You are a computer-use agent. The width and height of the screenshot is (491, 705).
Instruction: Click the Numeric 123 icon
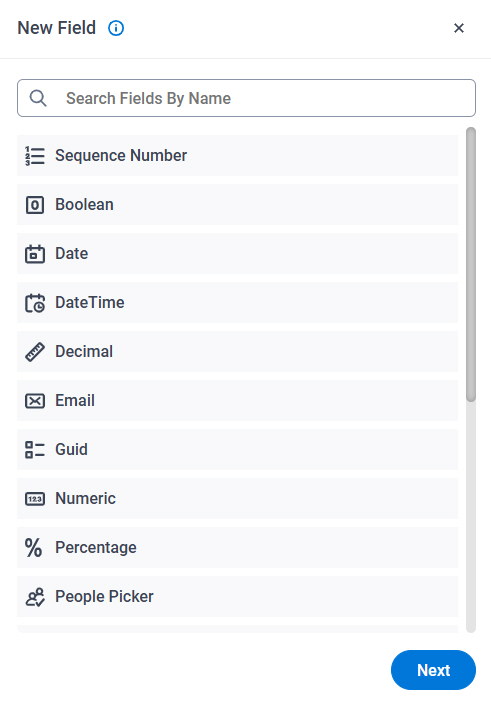35,499
